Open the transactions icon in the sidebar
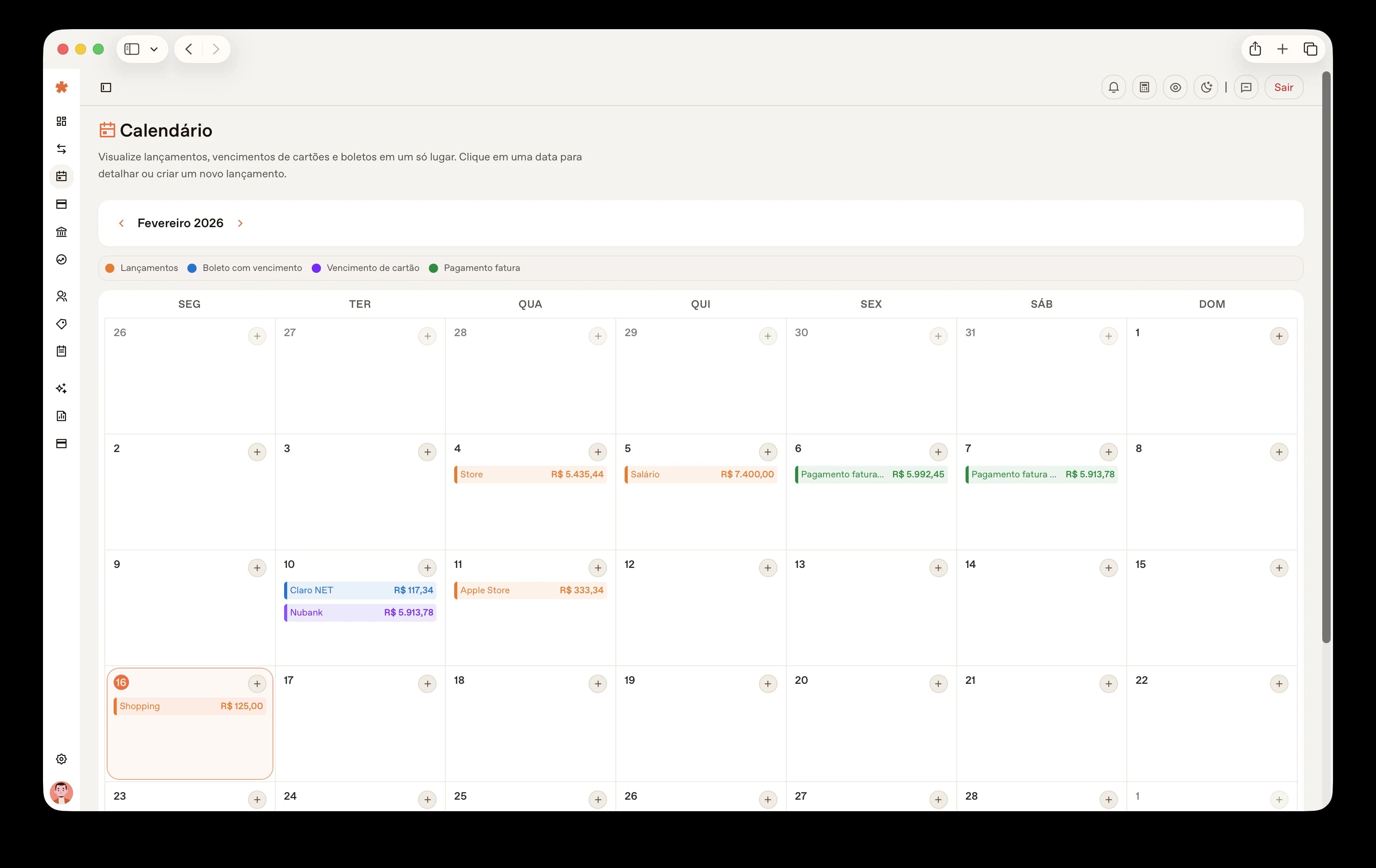This screenshot has width=1376, height=868. [x=61, y=148]
